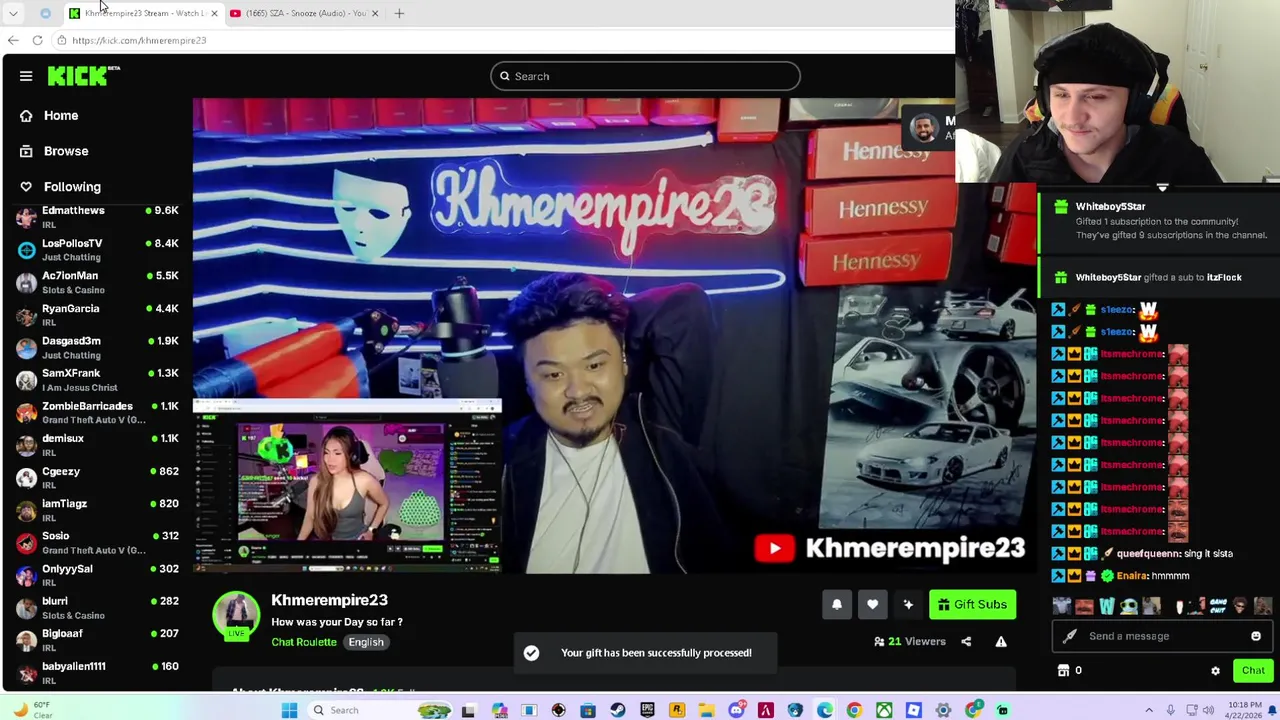This screenshot has width=1280, height=720.
Task: Open Cgeezy channel in sidebar
Action: point(97,478)
